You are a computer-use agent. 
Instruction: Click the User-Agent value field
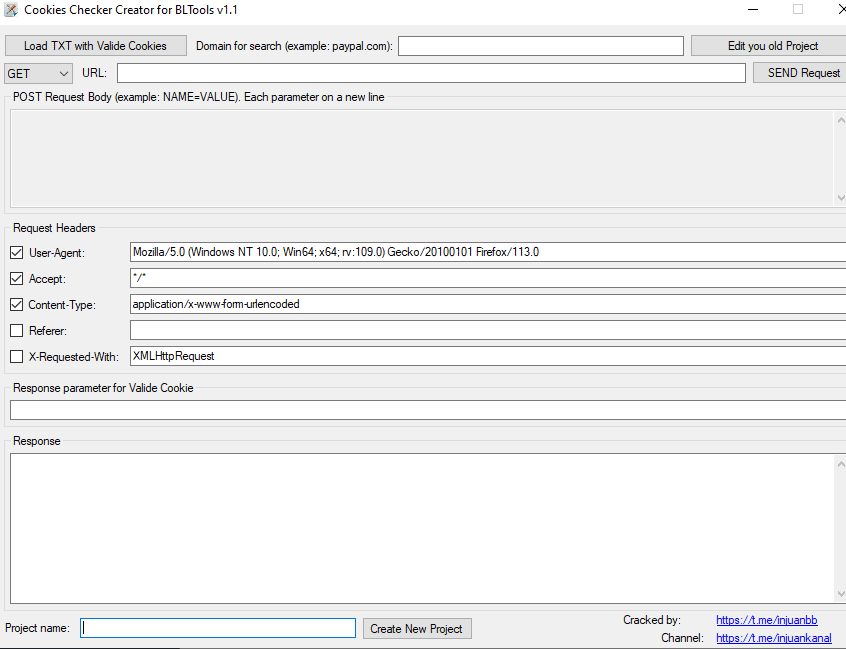click(488, 252)
